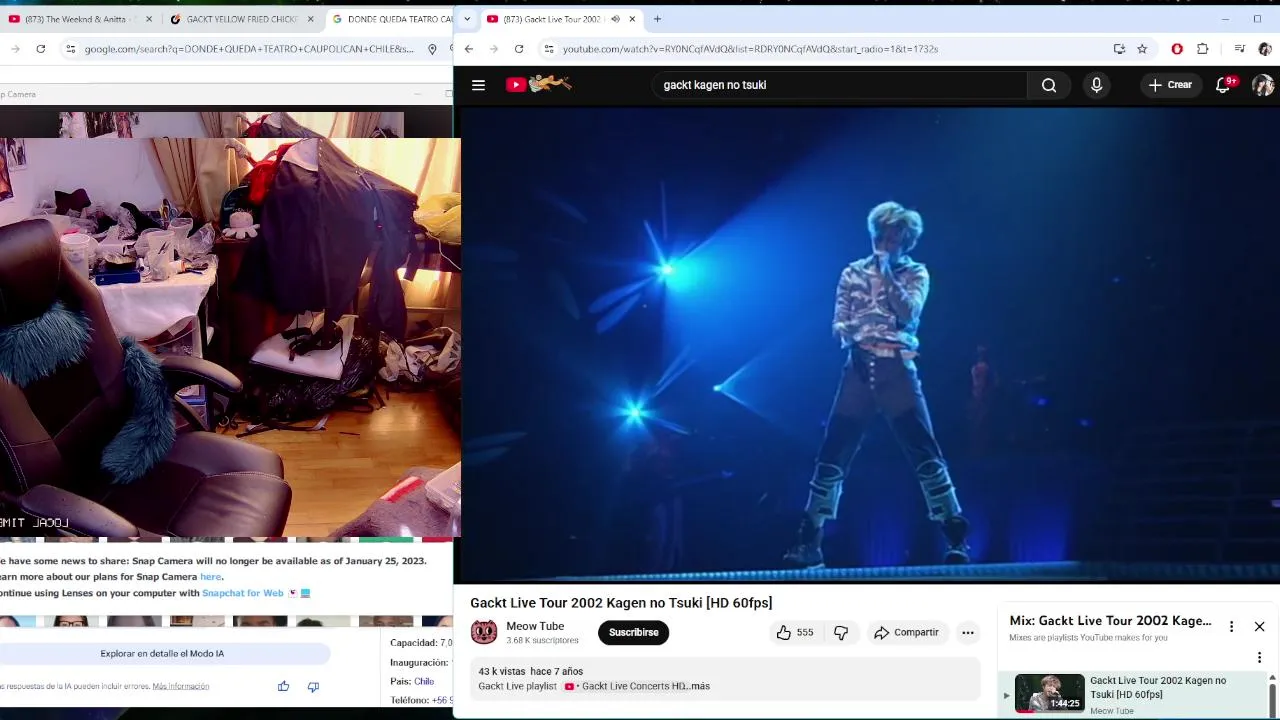
Task: Thumbs-up the Google AI answer
Action: [x=283, y=686]
